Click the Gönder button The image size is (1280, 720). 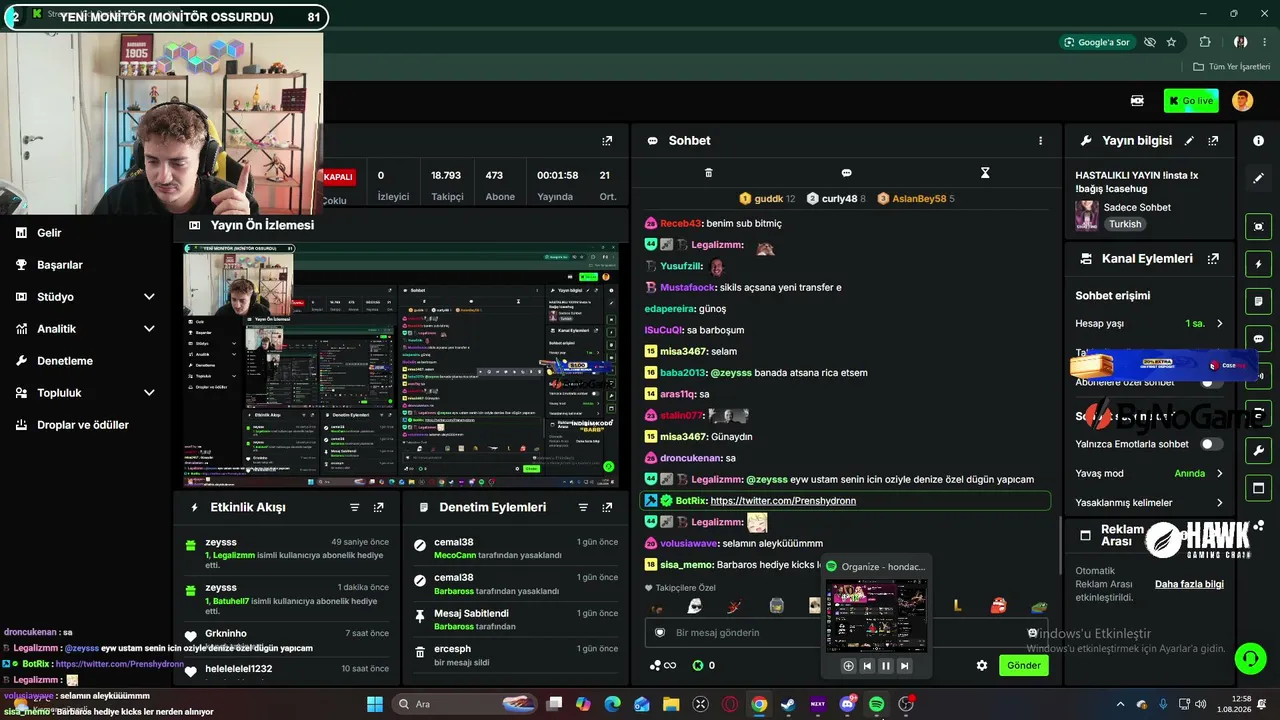pyautogui.click(x=1023, y=665)
